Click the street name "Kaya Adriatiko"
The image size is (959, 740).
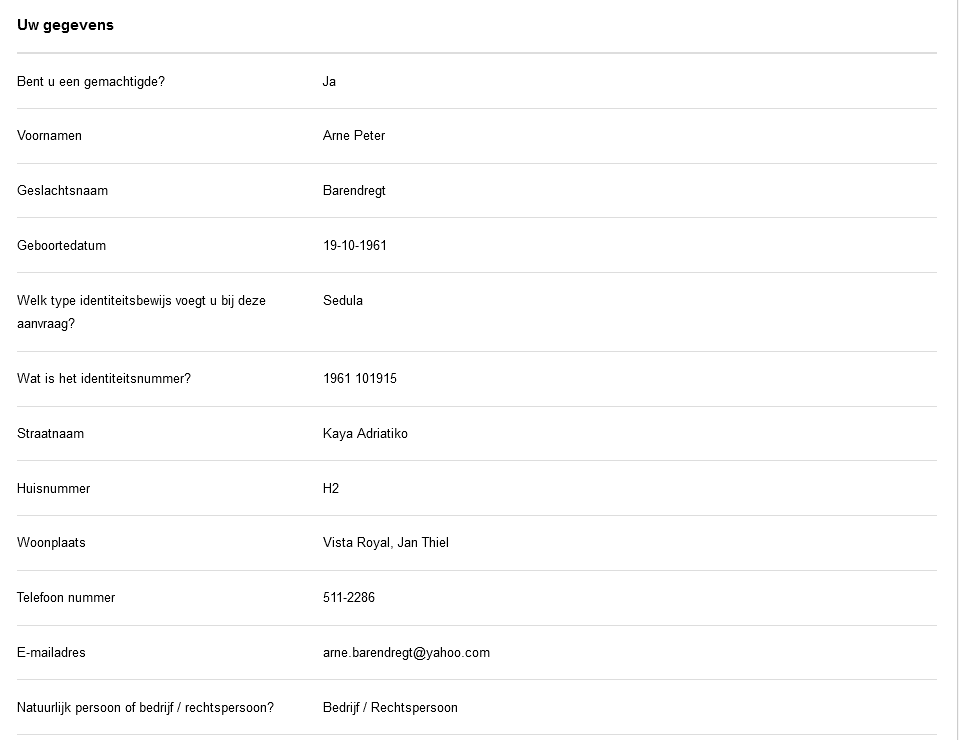[365, 433]
